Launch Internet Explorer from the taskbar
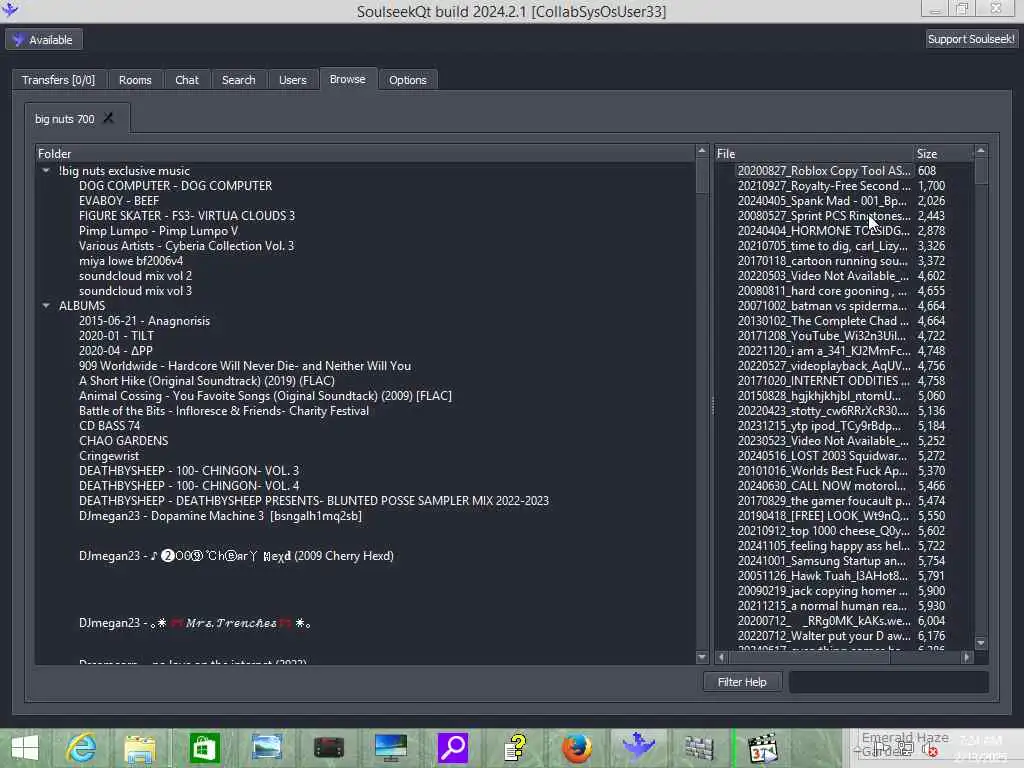Viewport: 1024px width, 768px height. (81, 748)
